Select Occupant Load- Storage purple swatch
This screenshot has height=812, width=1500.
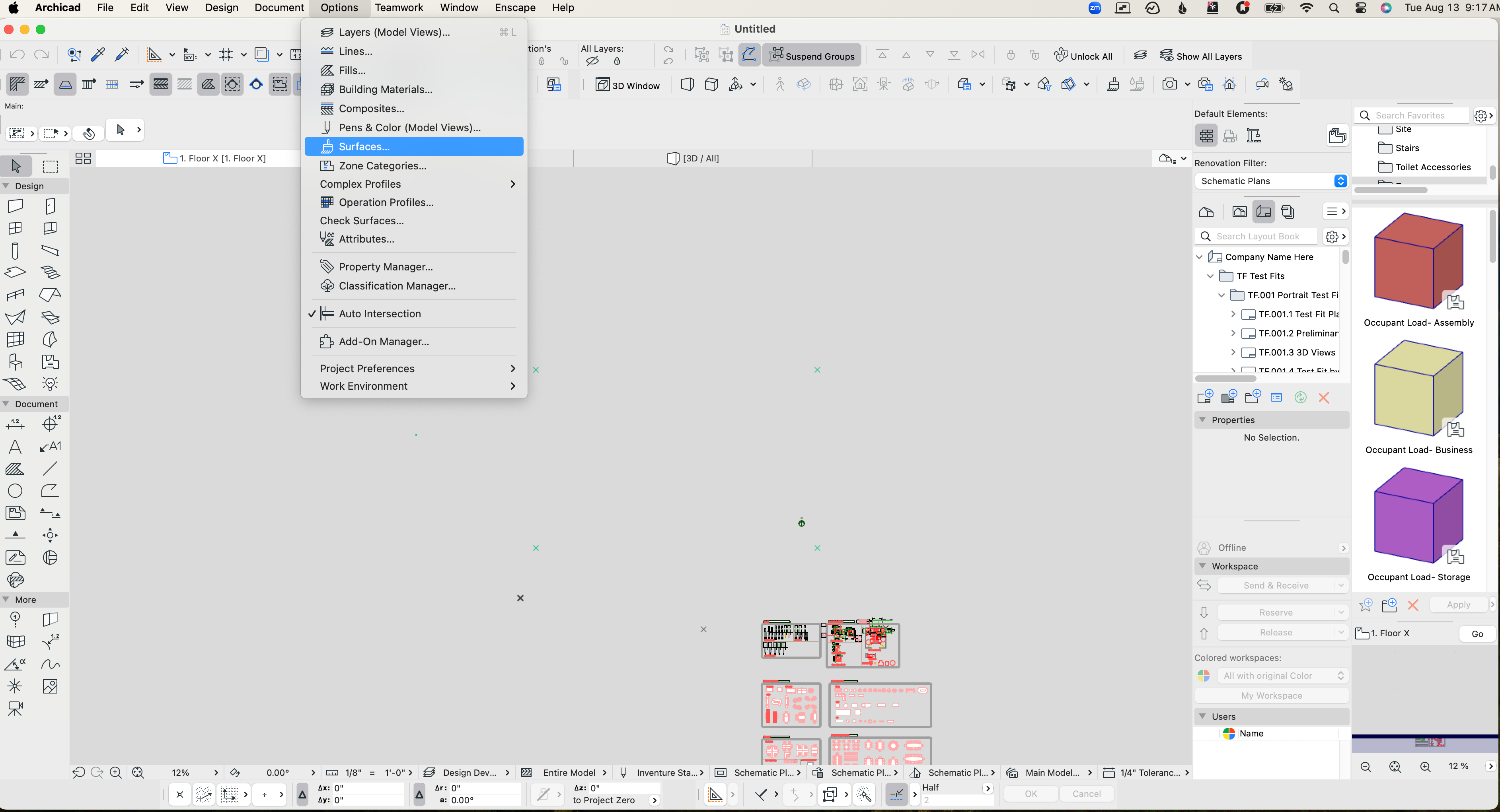[1418, 515]
